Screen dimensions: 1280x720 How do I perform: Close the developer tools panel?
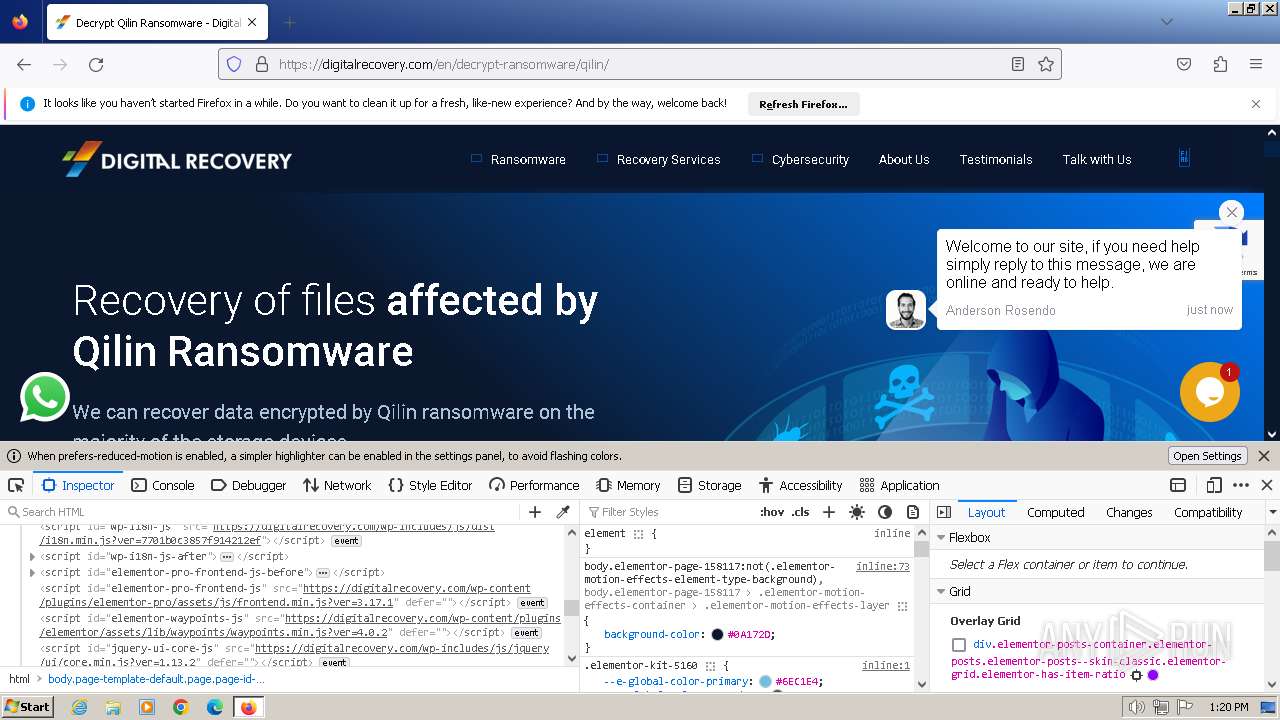click(1267, 485)
